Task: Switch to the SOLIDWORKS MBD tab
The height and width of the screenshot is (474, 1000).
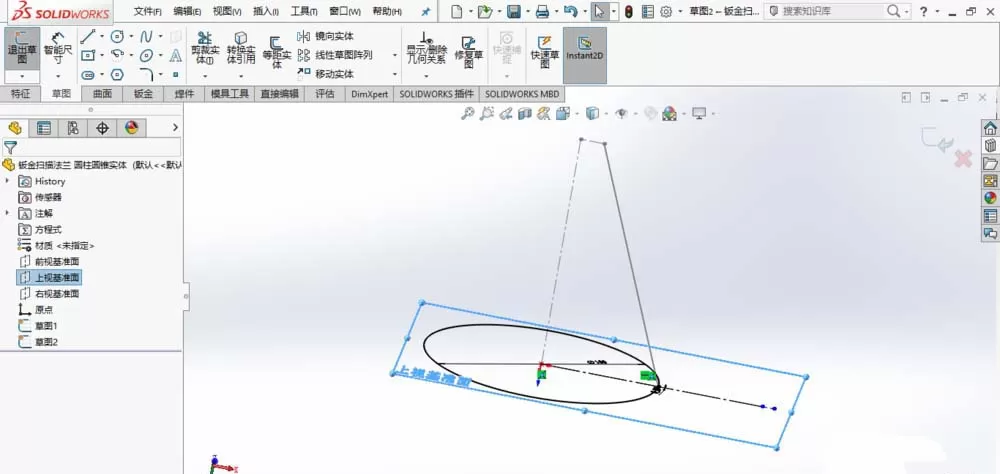Action: click(x=522, y=94)
